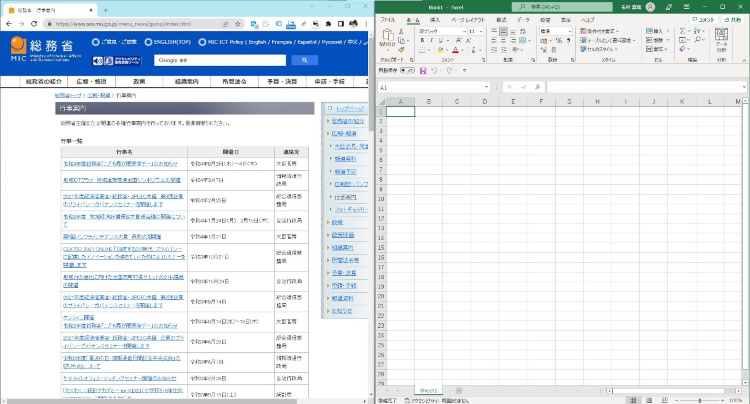The height and width of the screenshot is (404, 750).
Task: Open the Analyze Data button in Excel
Action: coord(721,40)
